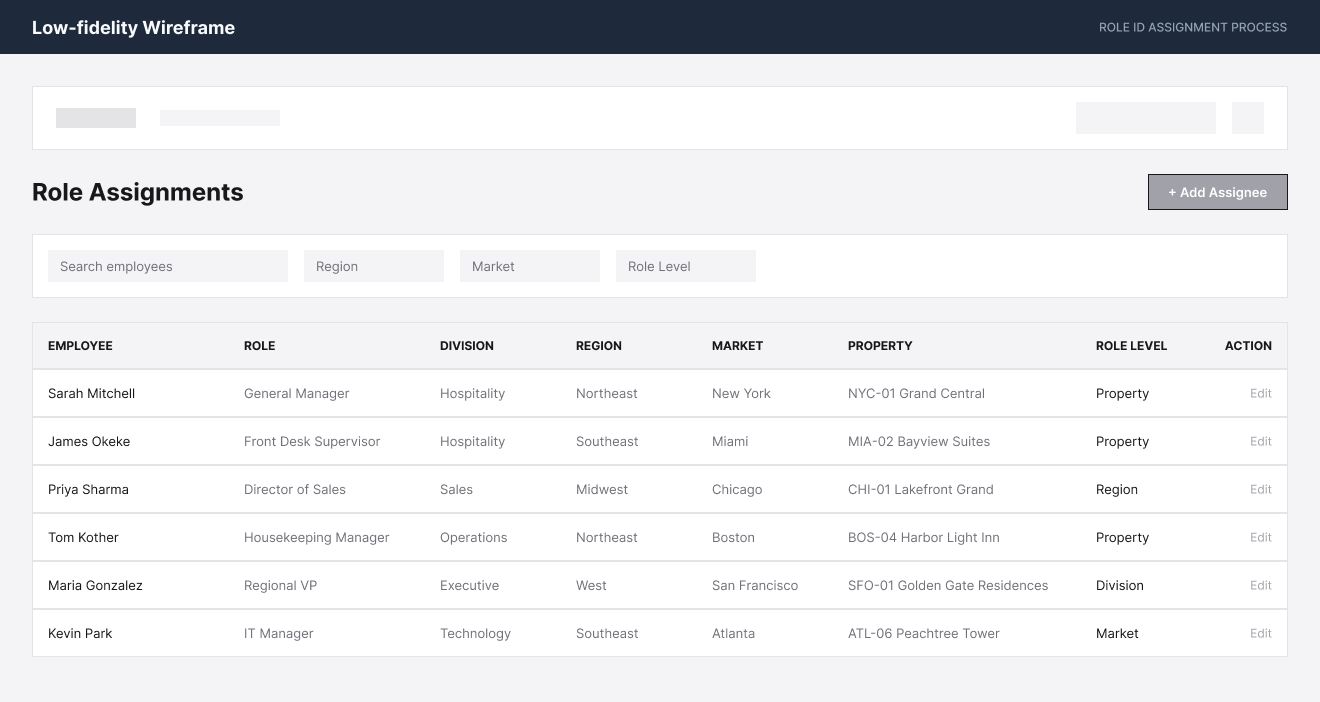
Task: Select employee name Kevin Park
Action: [x=80, y=633]
